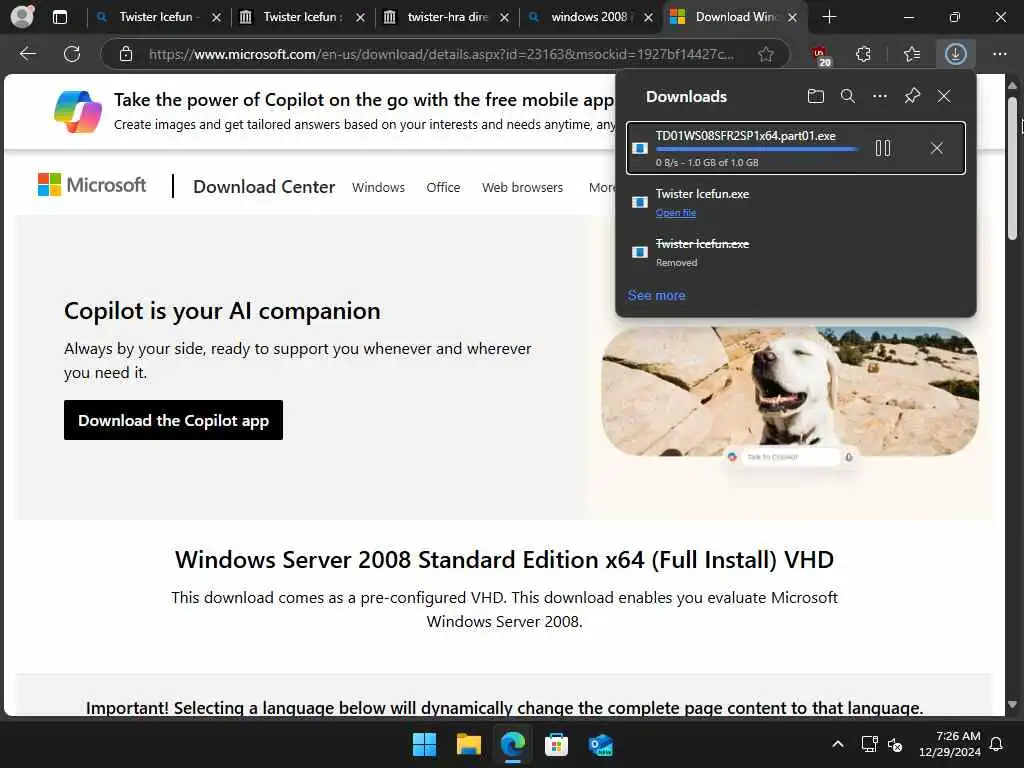
Task: Refresh the current page
Action: point(72,54)
